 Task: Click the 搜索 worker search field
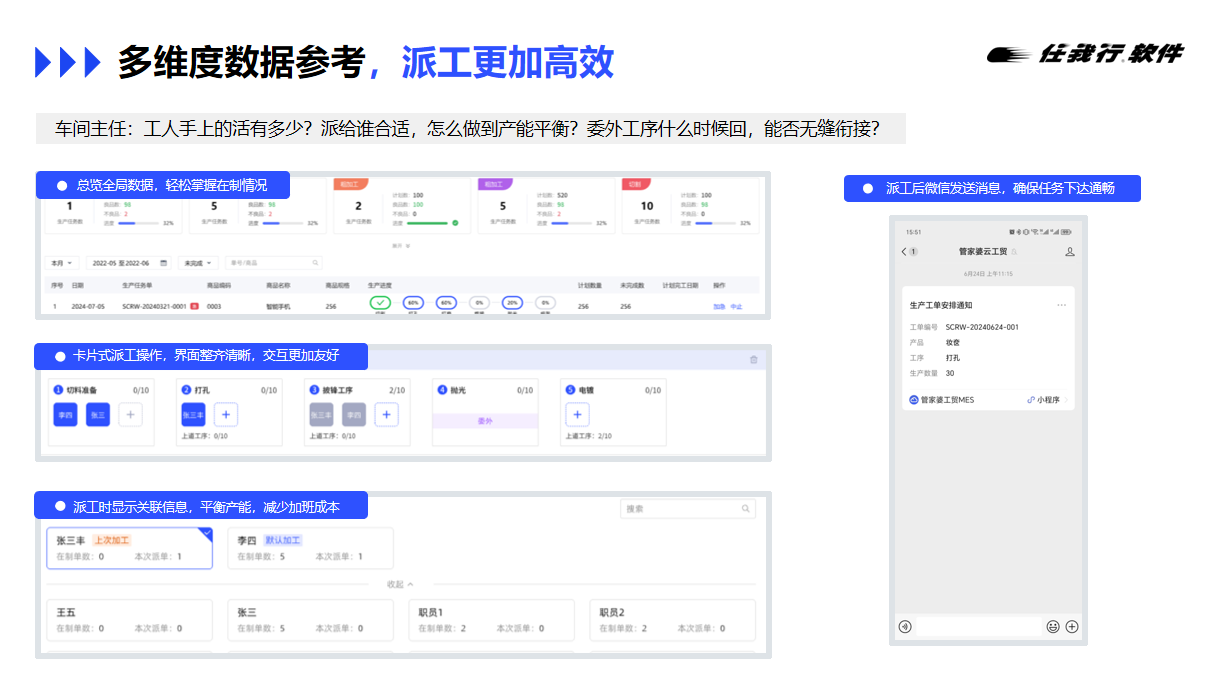coord(687,509)
